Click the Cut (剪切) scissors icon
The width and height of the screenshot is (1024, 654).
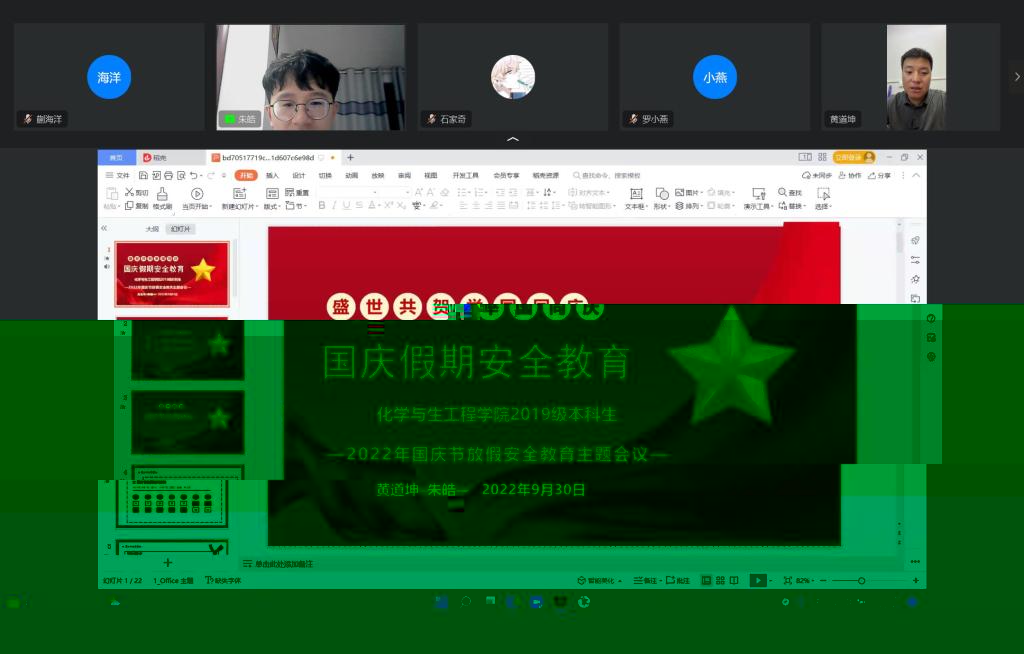pos(129,192)
